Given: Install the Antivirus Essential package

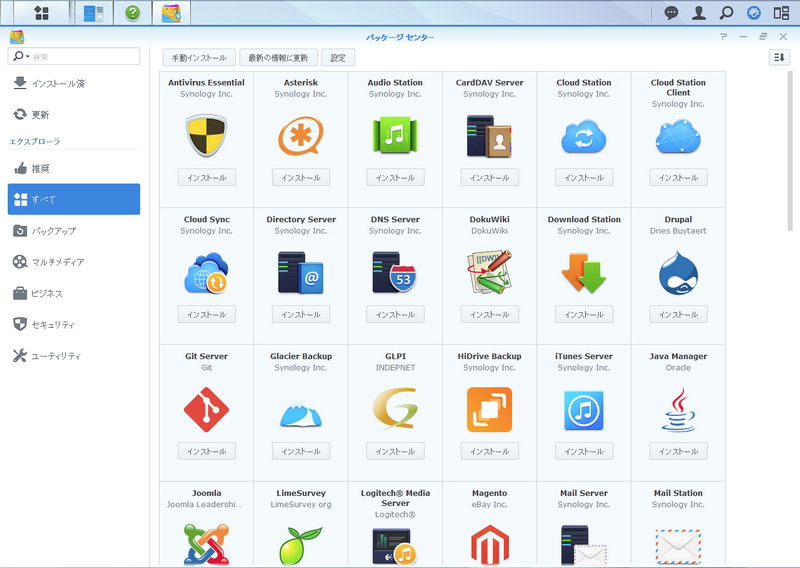Looking at the screenshot, I should coord(206,178).
